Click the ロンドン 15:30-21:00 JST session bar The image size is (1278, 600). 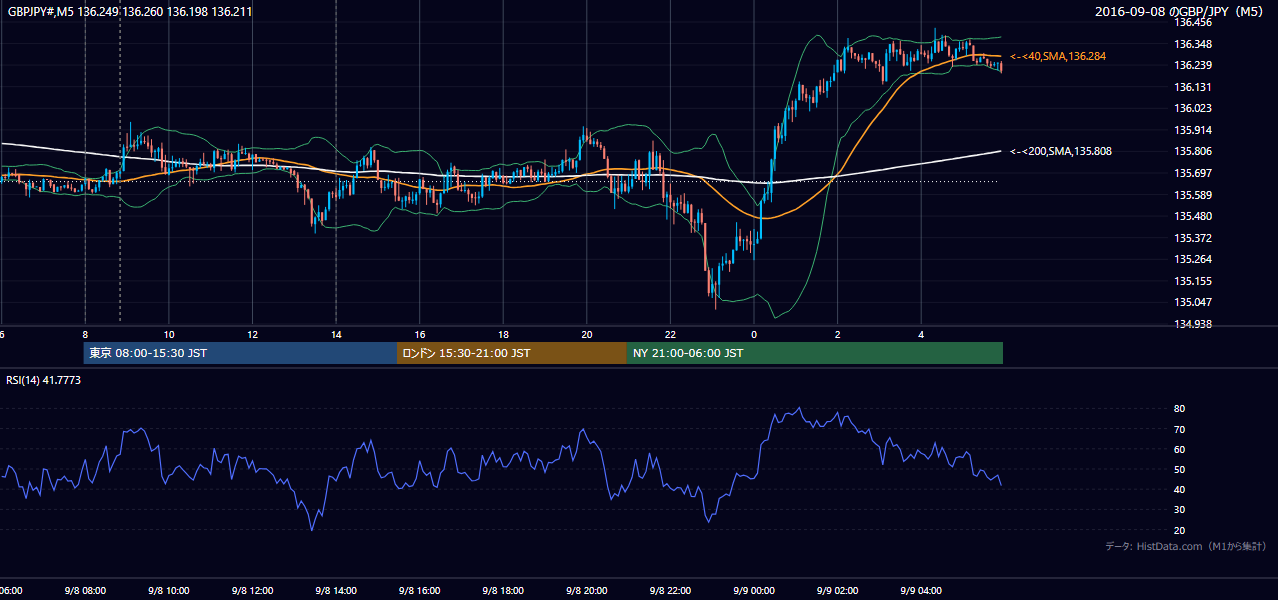click(x=512, y=353)
